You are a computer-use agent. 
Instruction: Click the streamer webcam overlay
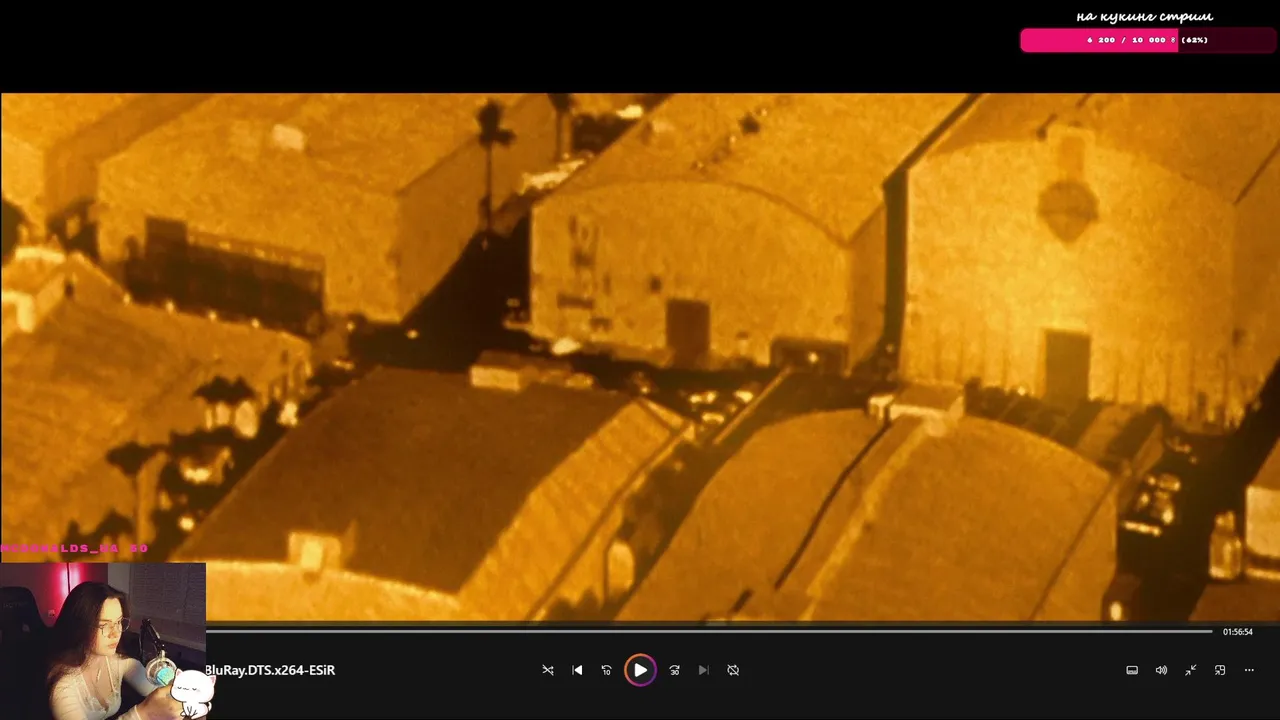(103, 641)
